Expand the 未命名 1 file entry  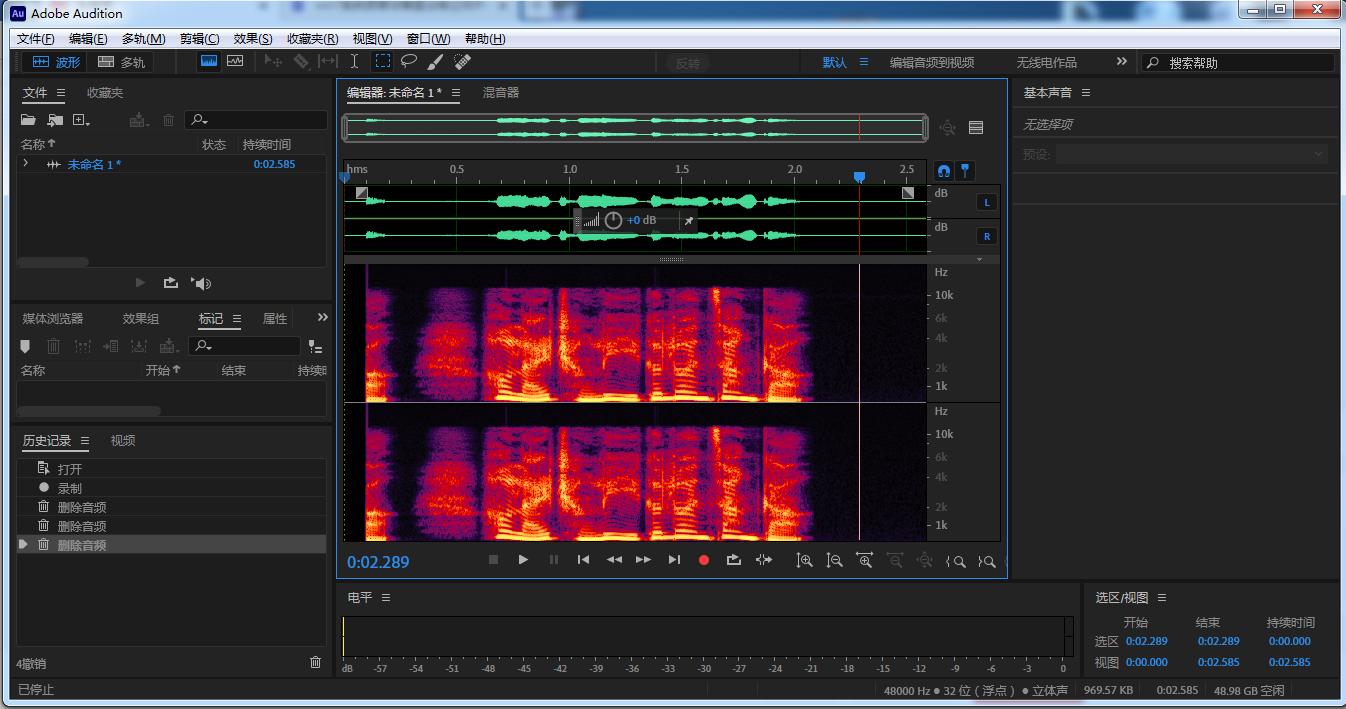(26, 164)
